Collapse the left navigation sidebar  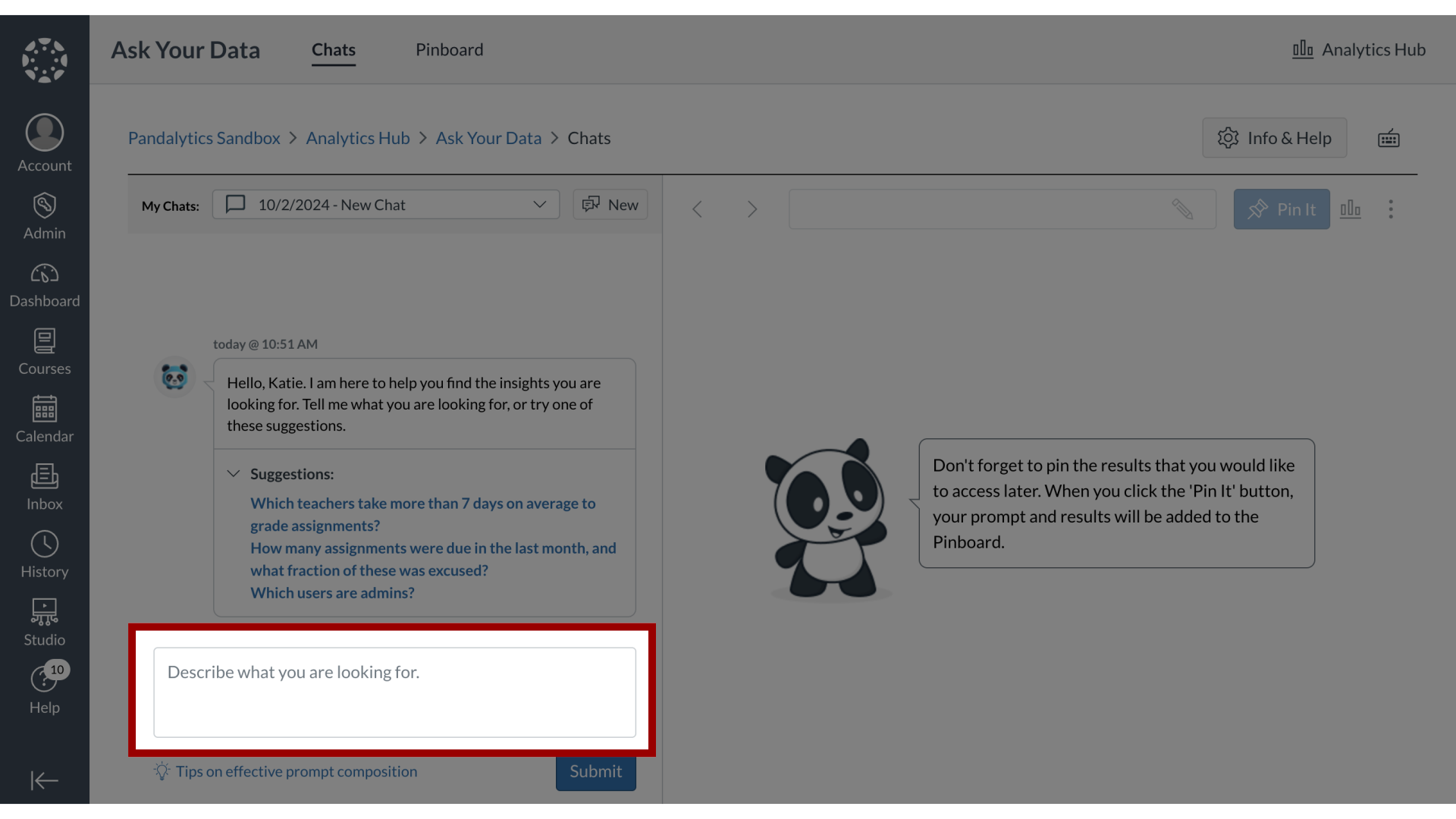[x=44, y=780]
